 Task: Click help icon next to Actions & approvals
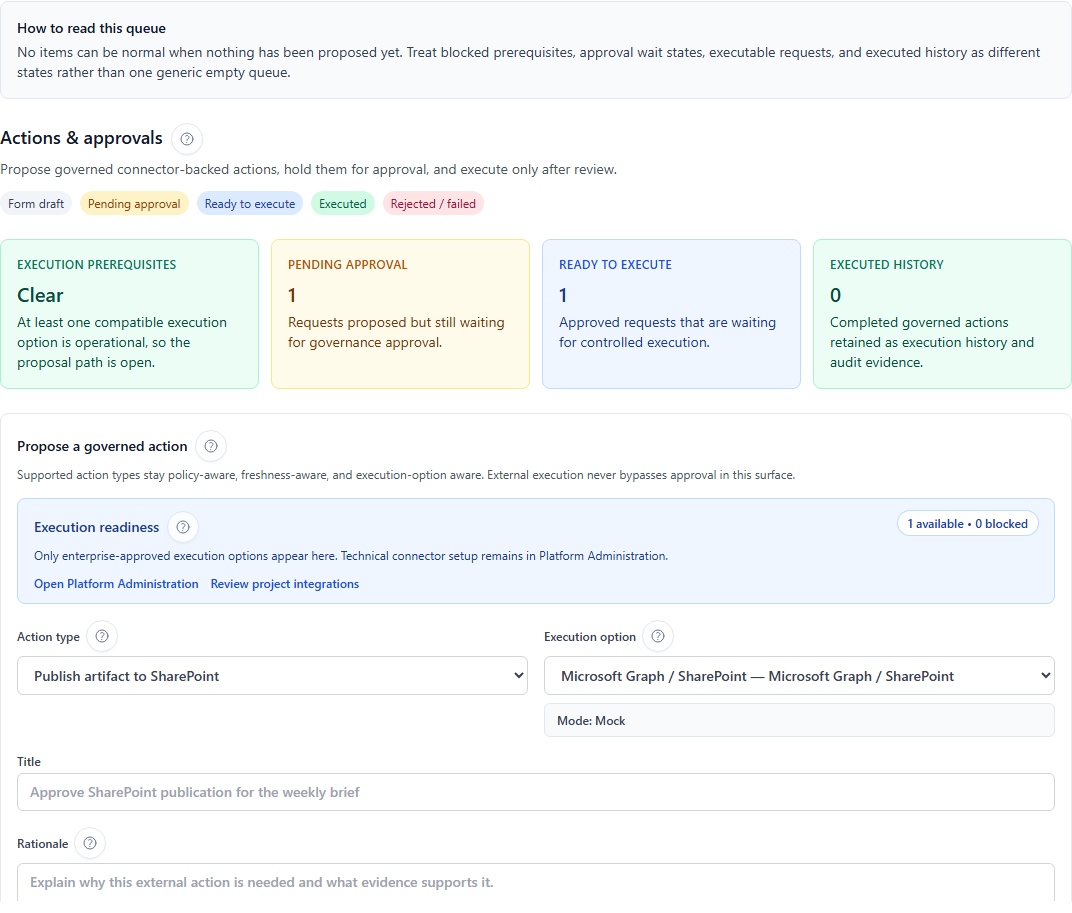(186, 139)
